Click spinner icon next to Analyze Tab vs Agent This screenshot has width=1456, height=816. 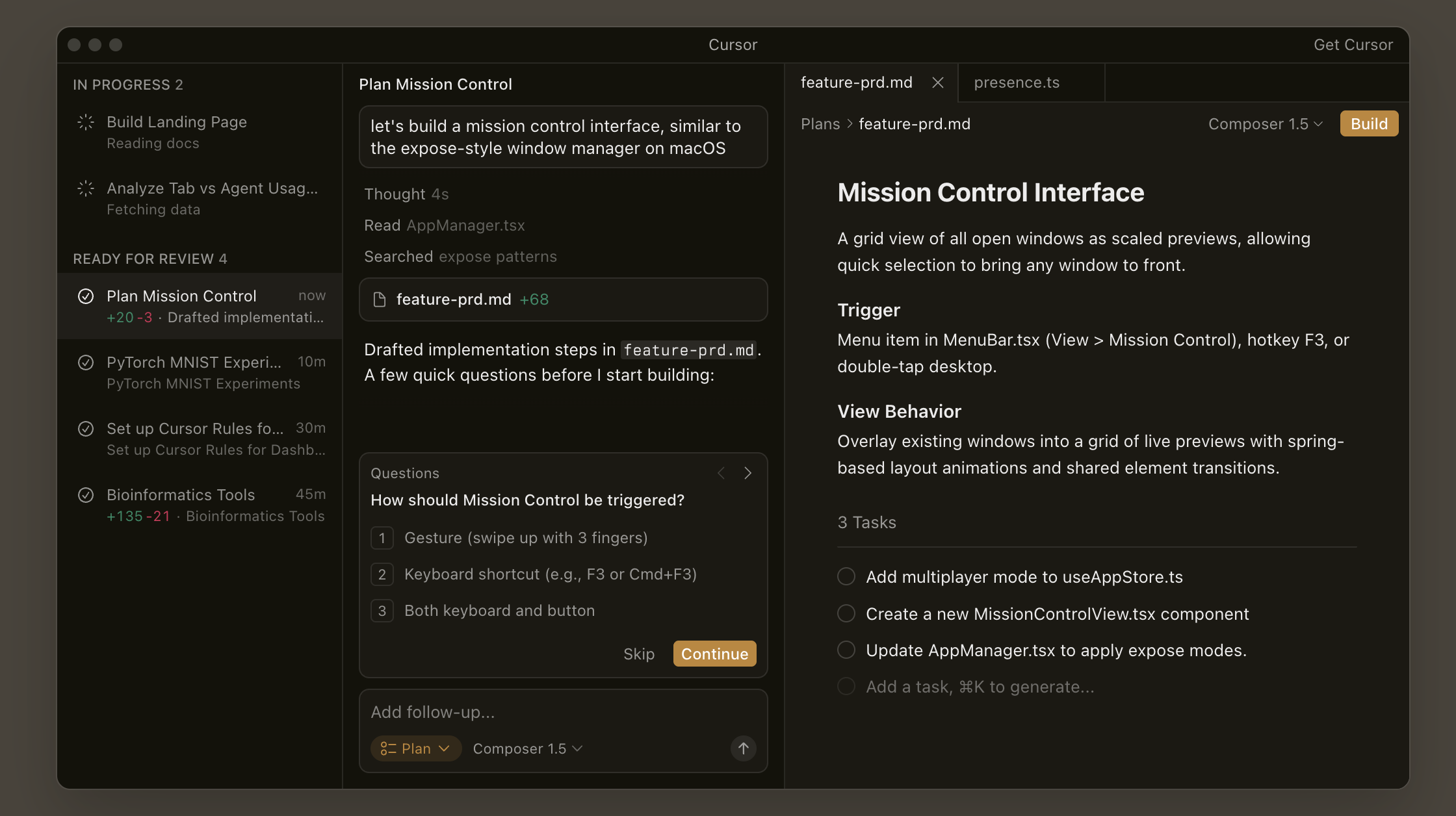click(x=86, y=188)
